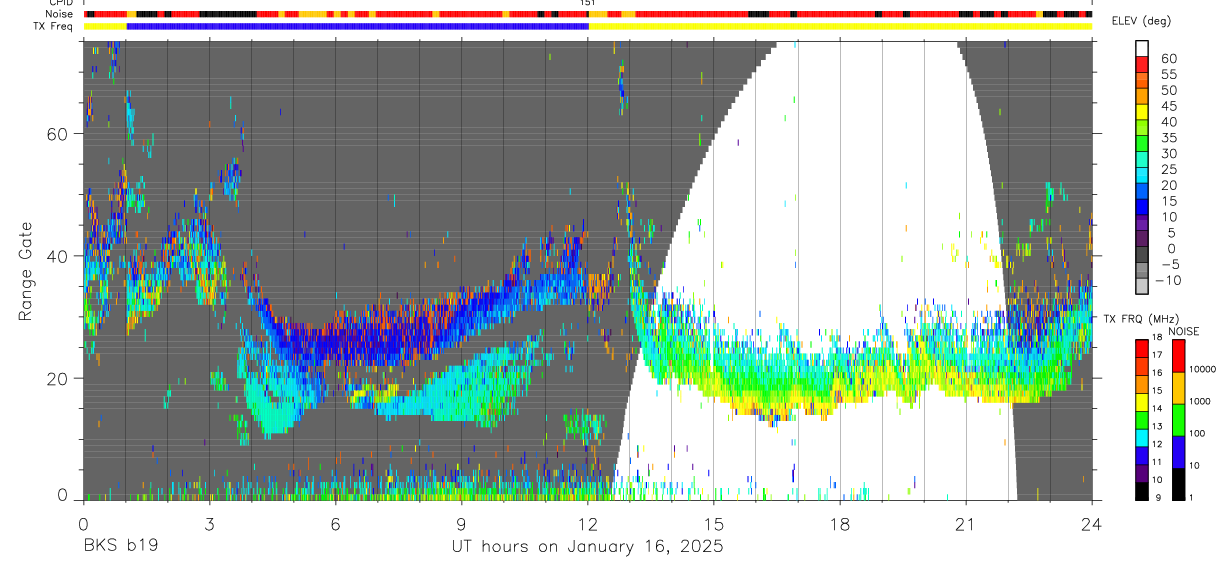Image resolution: width=1228 pixels, height=567 pixels.
Task: Click the 'UT hours on January 16, 2025' axis label
Action: click(587, 548)
